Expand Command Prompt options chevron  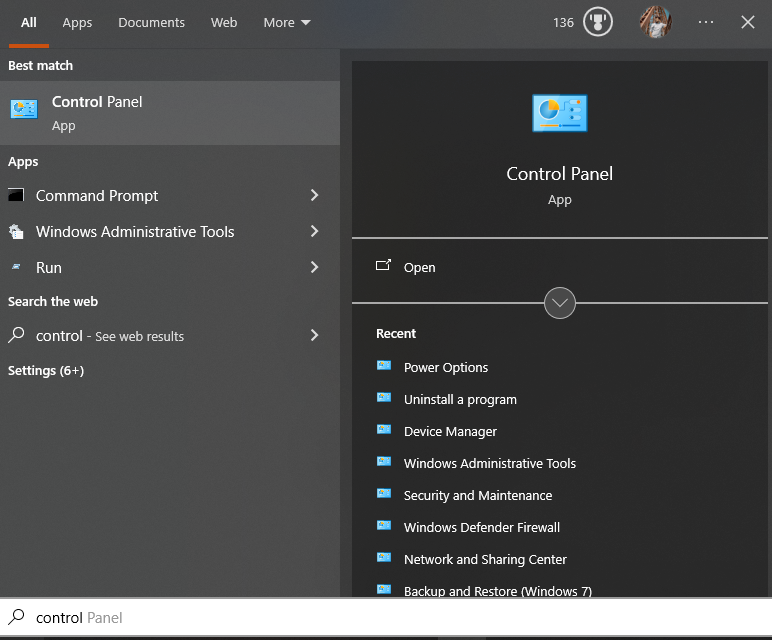point(315,195)
